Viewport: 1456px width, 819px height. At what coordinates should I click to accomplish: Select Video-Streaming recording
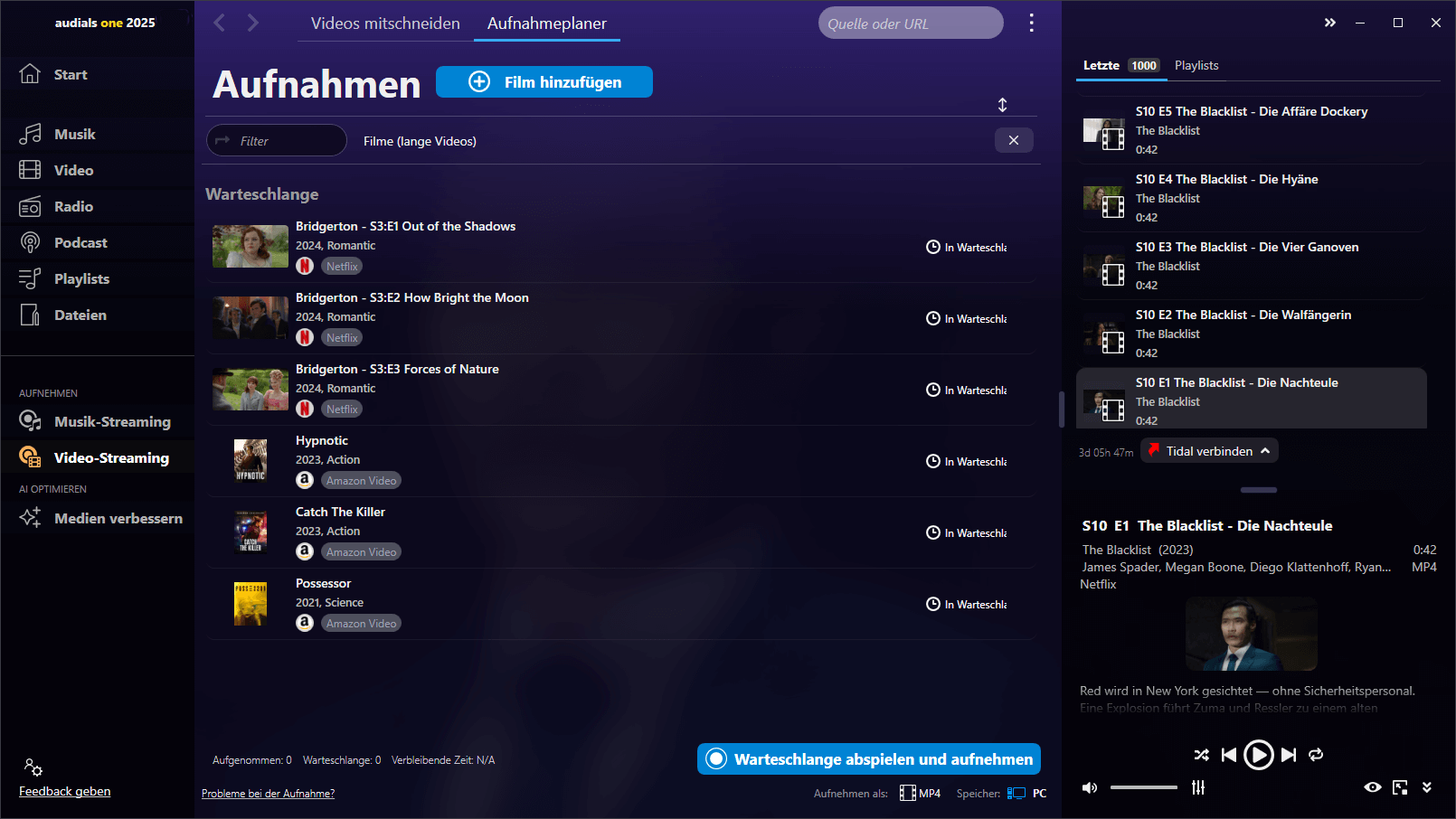(x=94, y=457)
